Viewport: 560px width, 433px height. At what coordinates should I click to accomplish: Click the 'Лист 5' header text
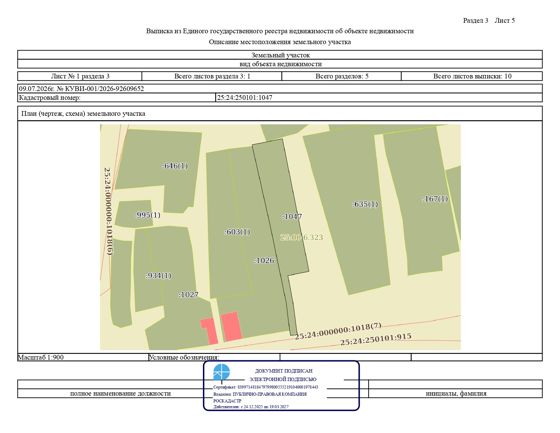[x=505, y=20]
